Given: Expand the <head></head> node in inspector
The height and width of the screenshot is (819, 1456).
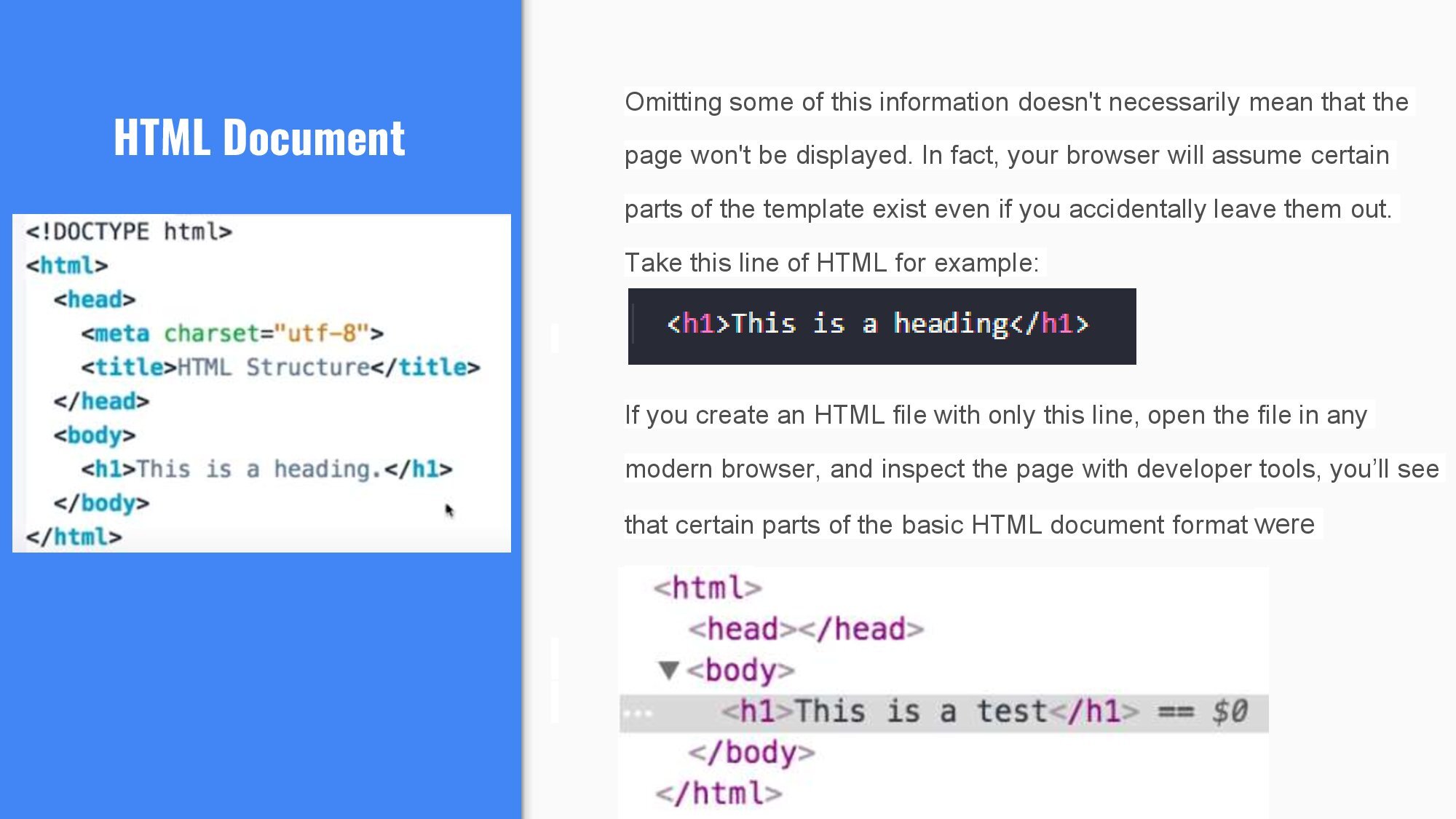Looking at the screenshot, I should 804,628.
